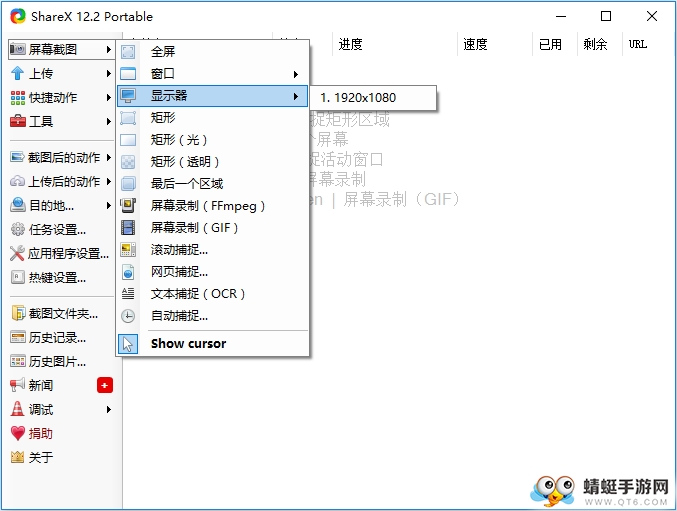677x511 pixels.
Task: Click the 上传后的动作 cloud icon
Action: click(x=17, y=181)
